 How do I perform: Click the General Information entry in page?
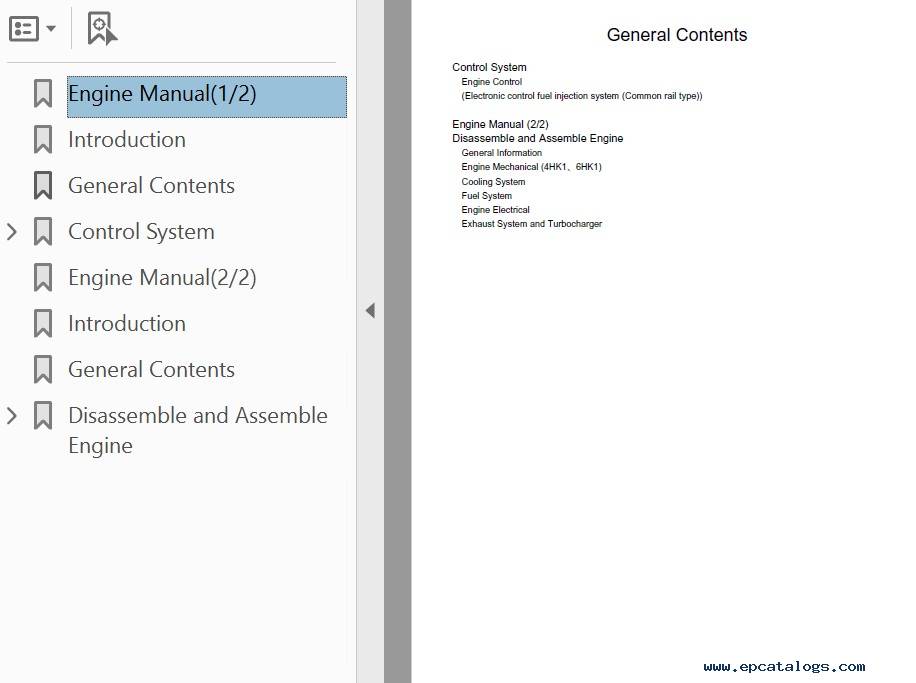[x=501, y=153]
